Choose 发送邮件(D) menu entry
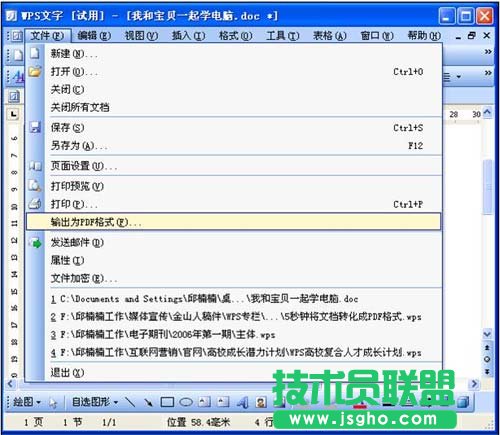Screen dimensions: 500x435 [233, 242]
